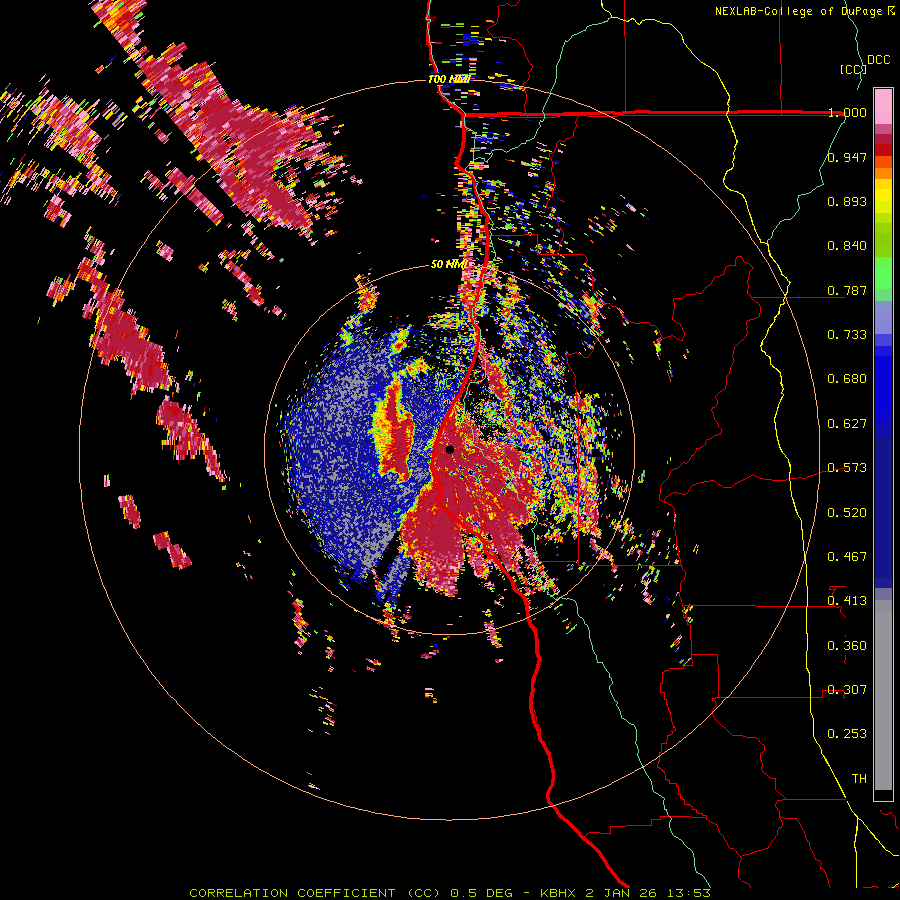Click the 100 NMI range ring label

click(x=449, y=79)
